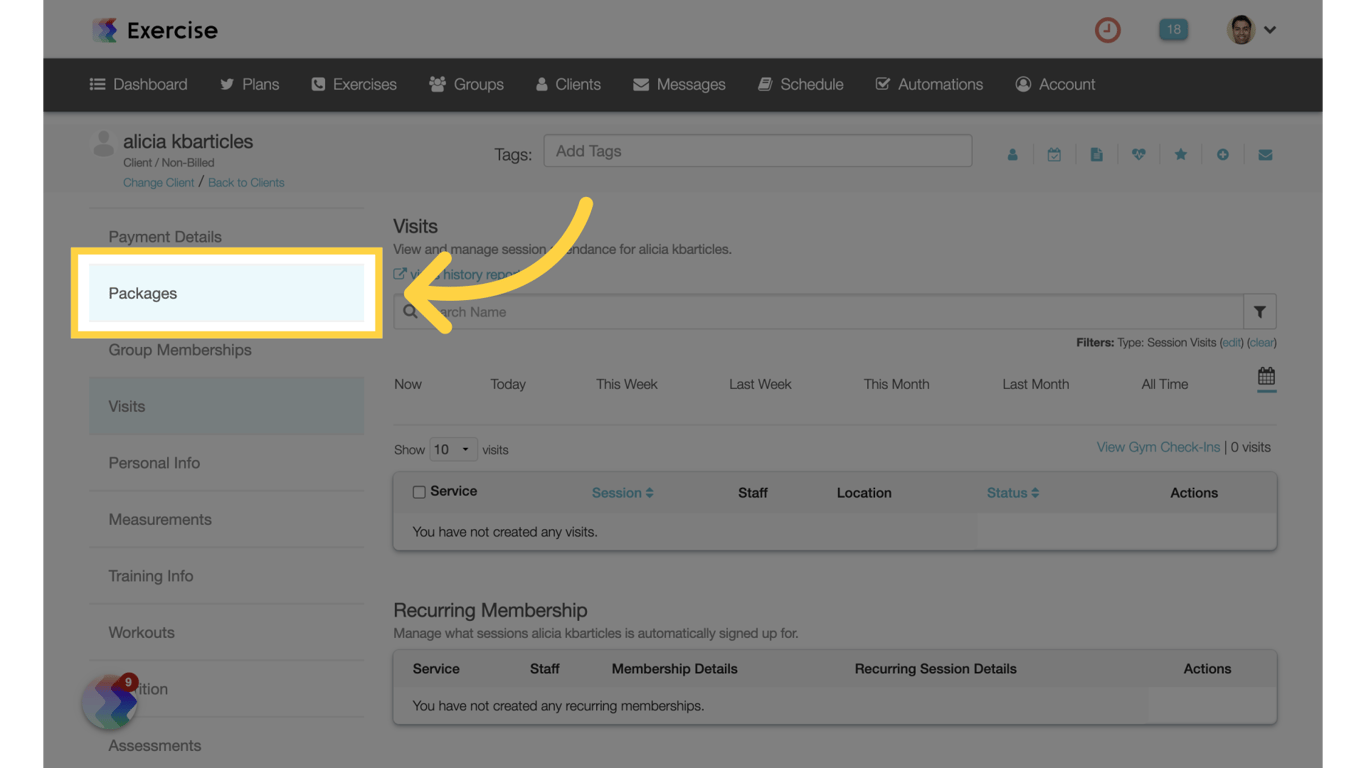This screenshot has height=768, width=1366.
Task: Open Assessments in the sidebar
Action: point(226,745)
